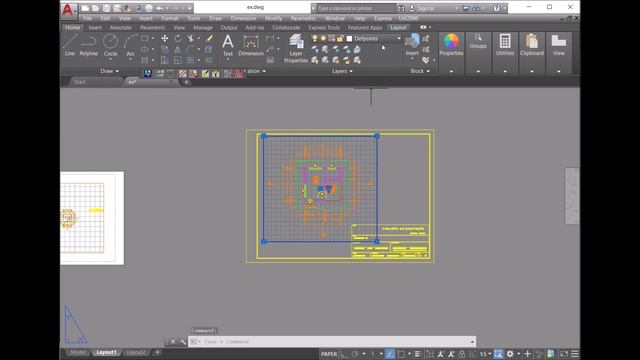Click Sign In
Screen dimensions: 640x360
pos(426,8)
